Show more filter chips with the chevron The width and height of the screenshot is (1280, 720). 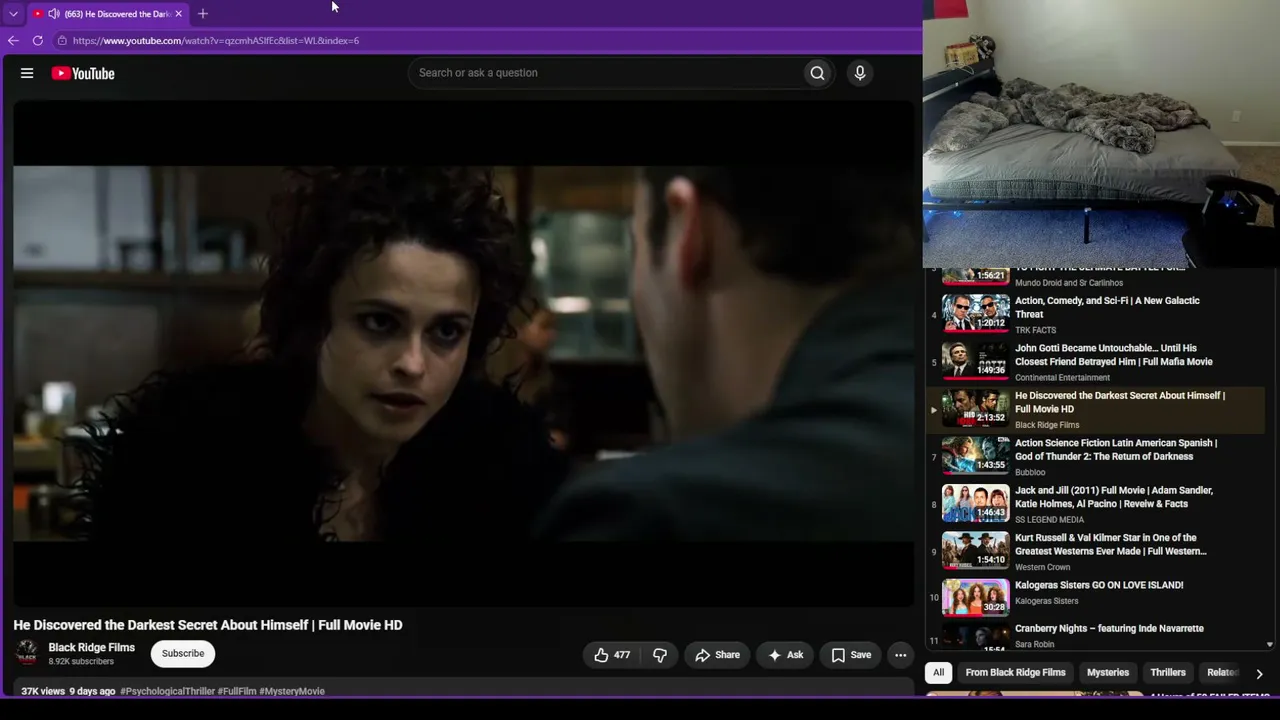tap(1259, 674)
